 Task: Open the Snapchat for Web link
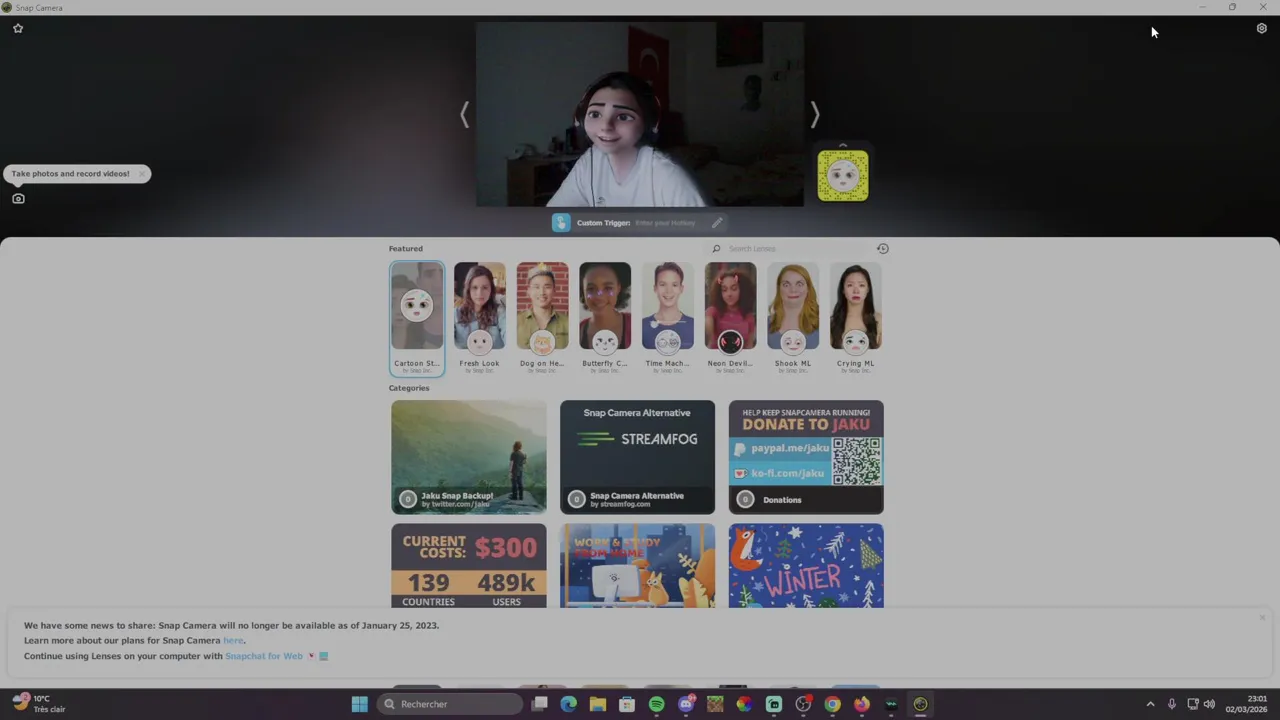click(x=264, y=657)
